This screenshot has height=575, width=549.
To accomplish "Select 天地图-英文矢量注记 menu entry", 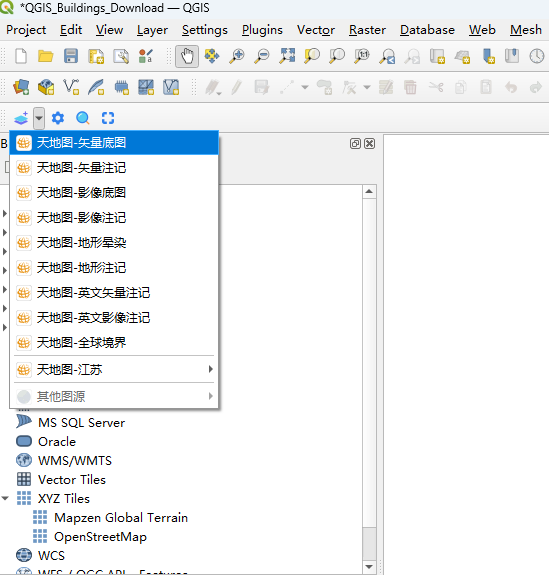I will [114, 293].
